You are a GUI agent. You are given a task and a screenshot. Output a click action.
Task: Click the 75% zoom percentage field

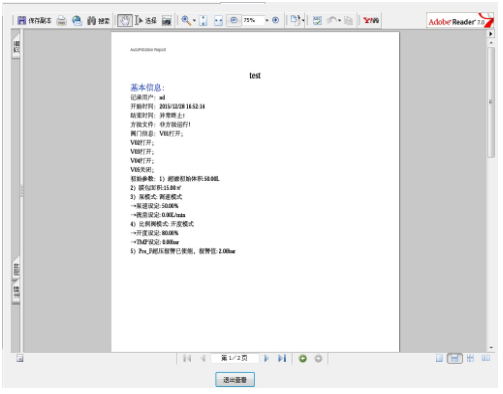click(x=253, y=20)
